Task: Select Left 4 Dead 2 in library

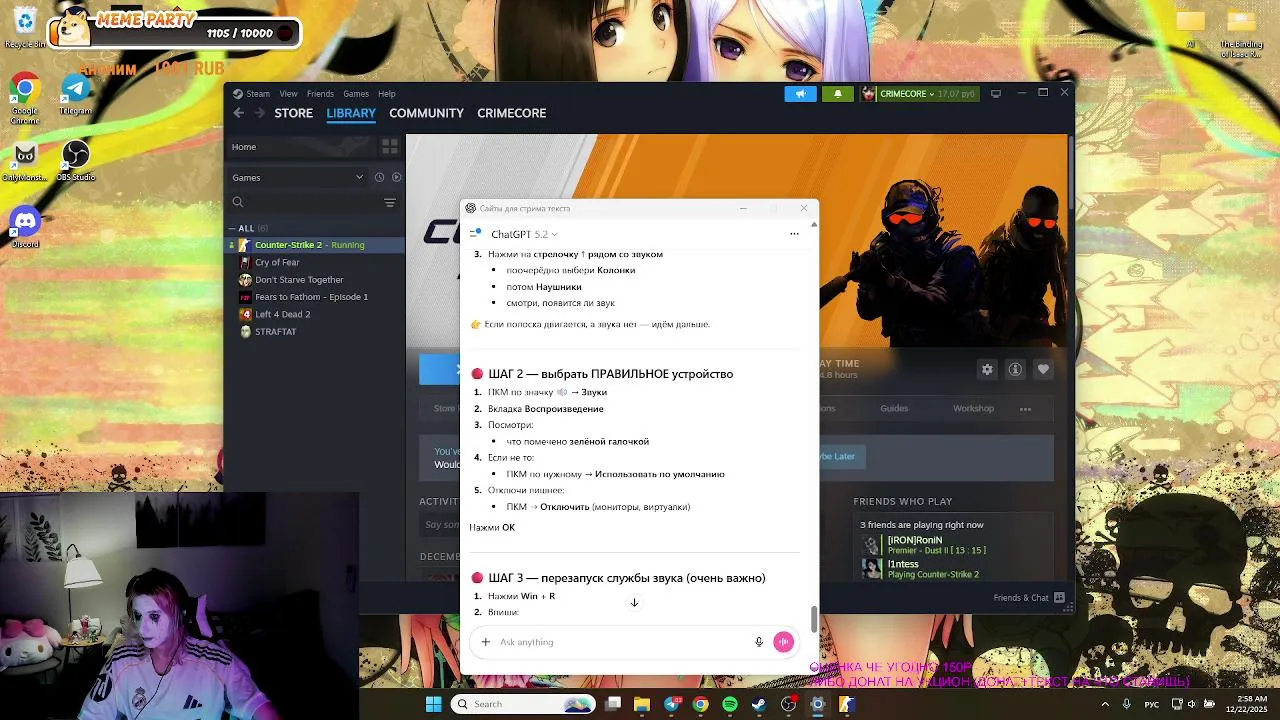Action: point(315,314)
